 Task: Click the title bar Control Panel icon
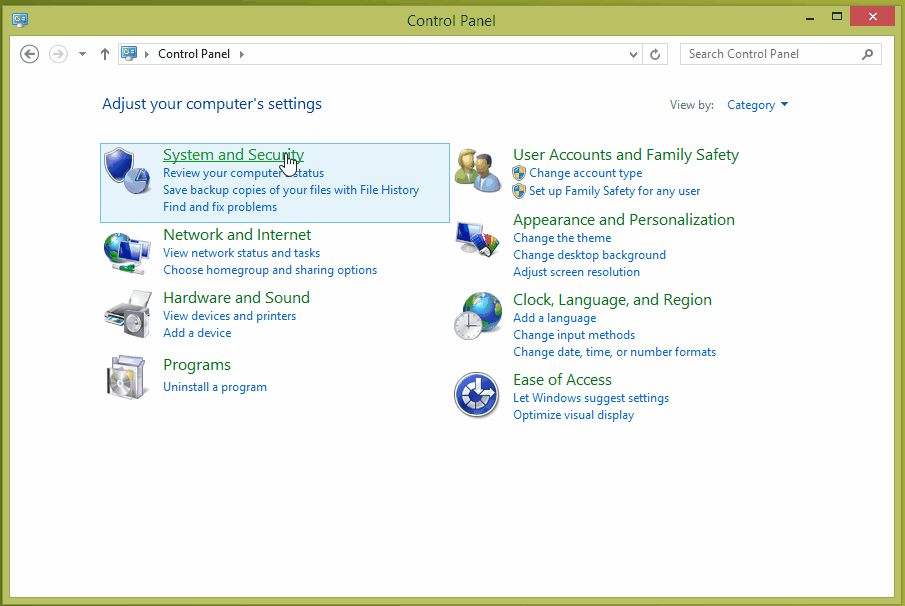pos(20,20)
